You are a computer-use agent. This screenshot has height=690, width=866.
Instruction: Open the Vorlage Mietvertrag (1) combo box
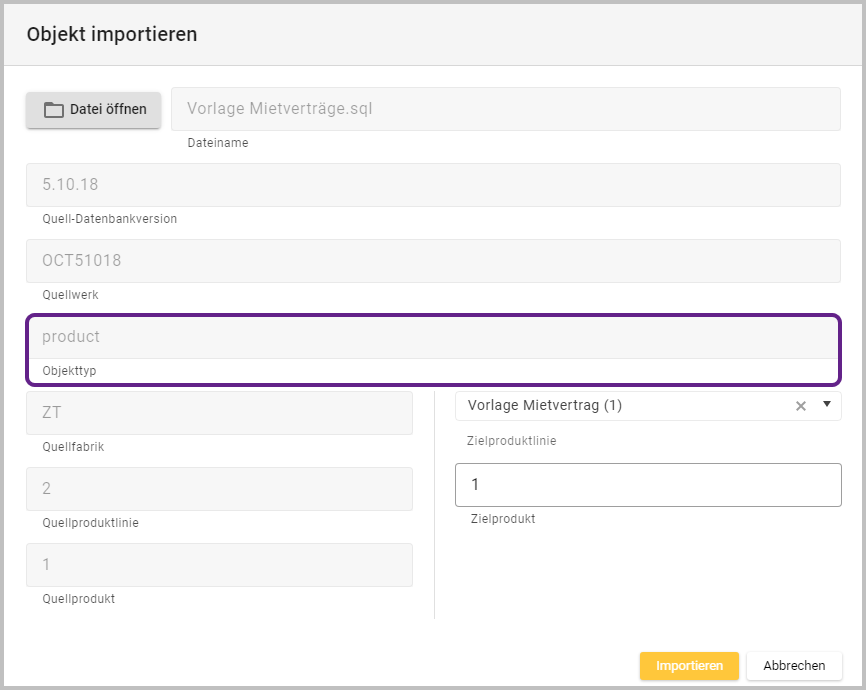click(x=620, y=406)
